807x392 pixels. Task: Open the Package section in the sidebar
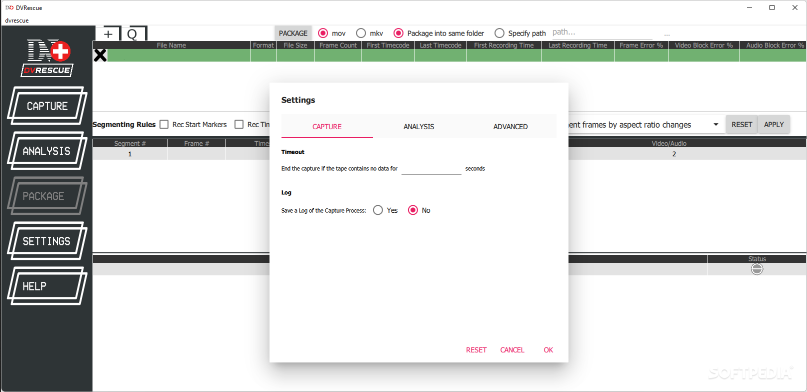click(x=47, y=196)
